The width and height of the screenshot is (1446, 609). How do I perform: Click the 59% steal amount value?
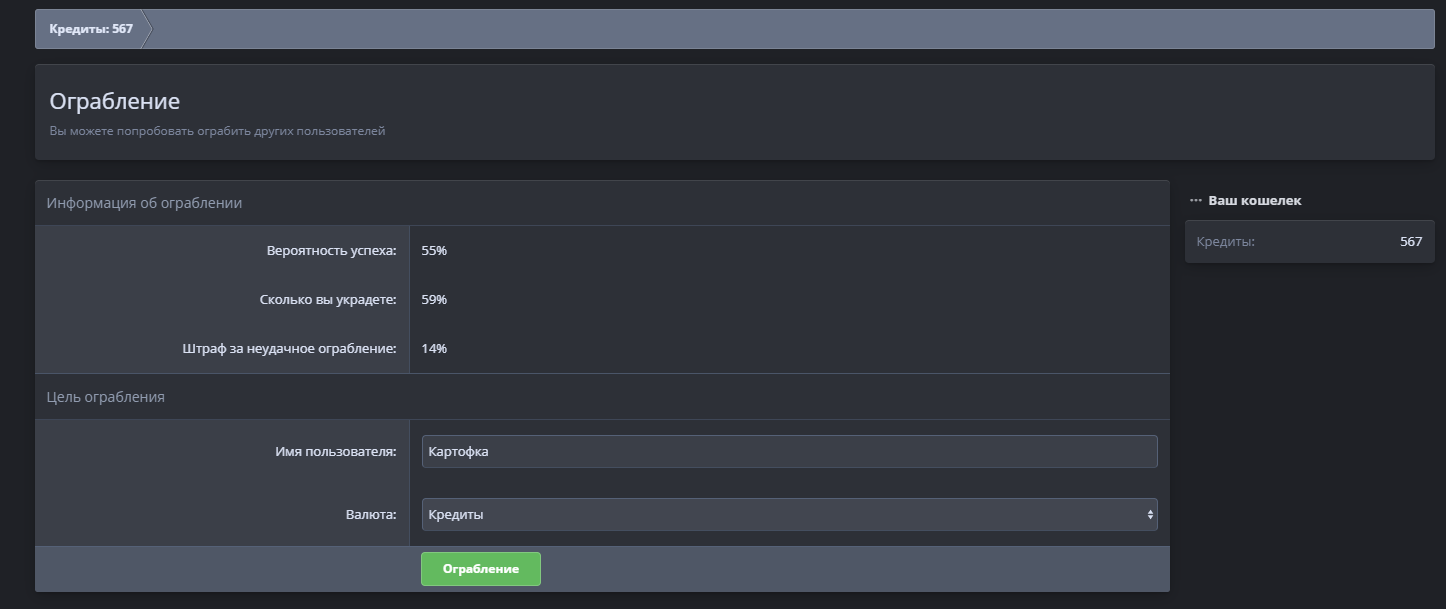pyautogui.click(x=434, y=300)
